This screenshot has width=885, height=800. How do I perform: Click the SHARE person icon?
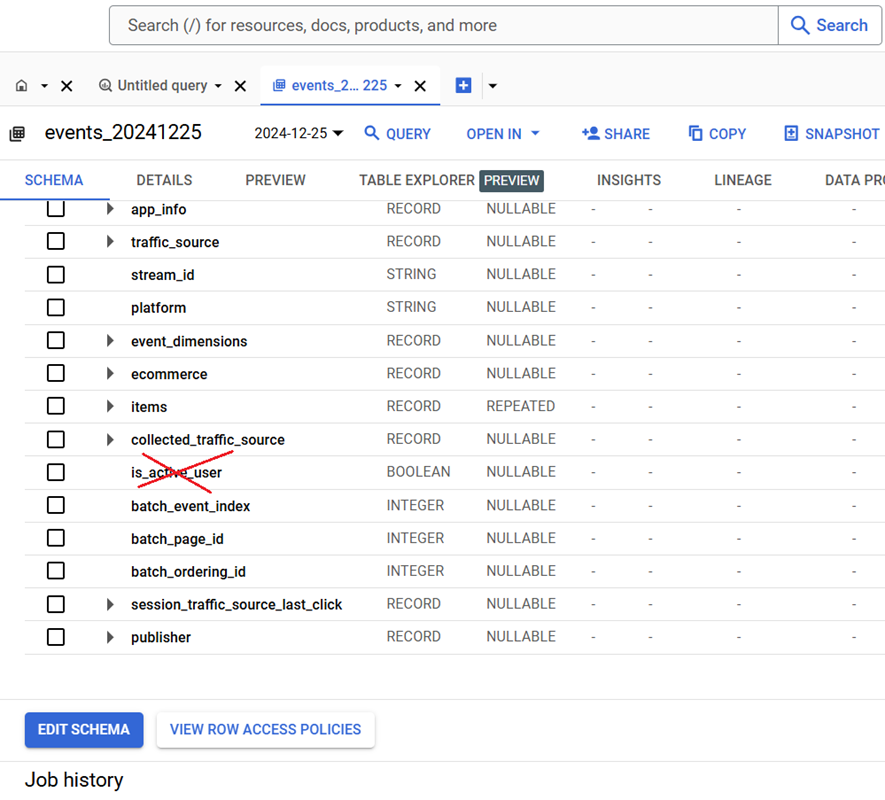point(590,133)
